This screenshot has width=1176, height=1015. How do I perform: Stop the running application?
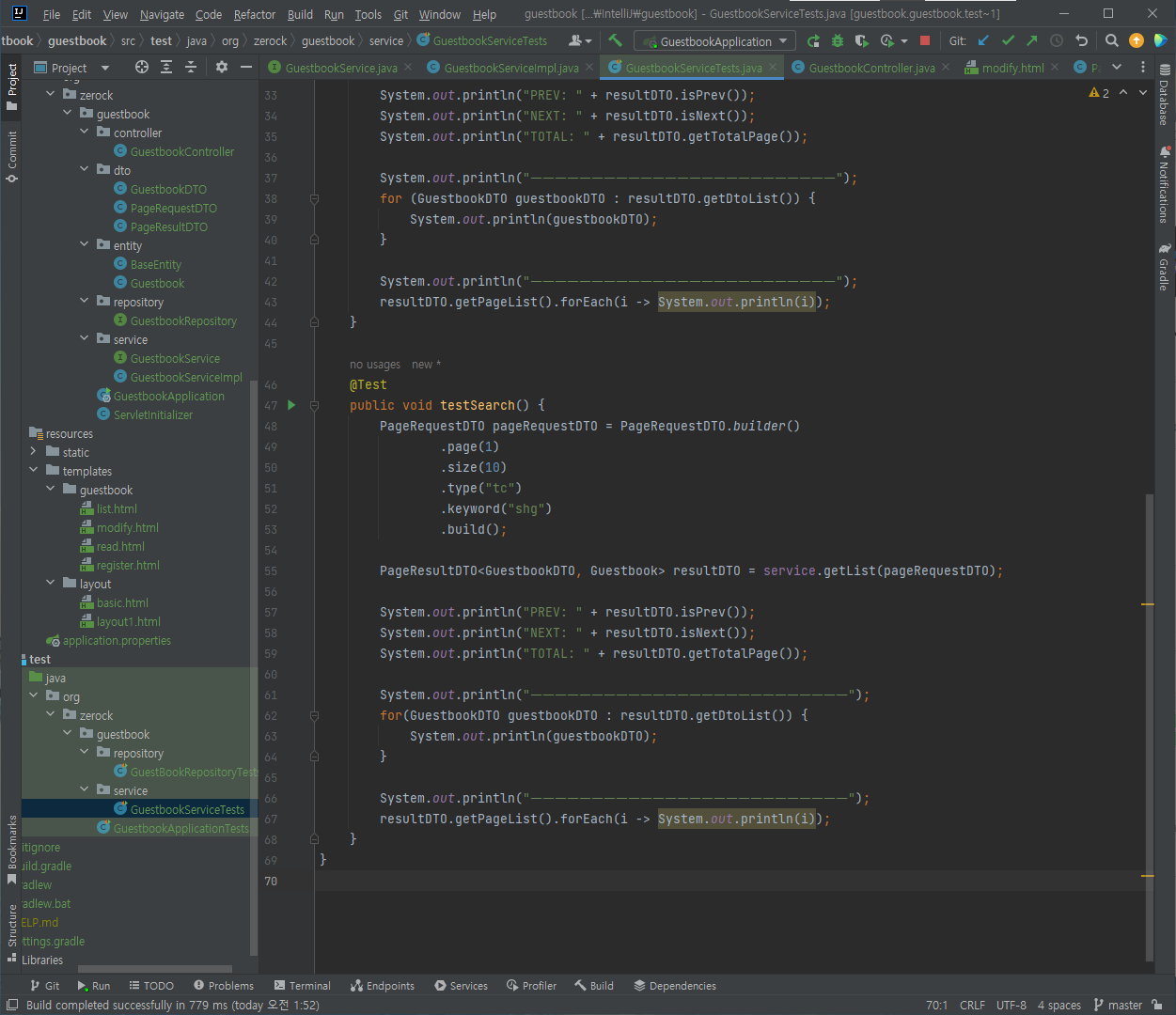(925, 40)
